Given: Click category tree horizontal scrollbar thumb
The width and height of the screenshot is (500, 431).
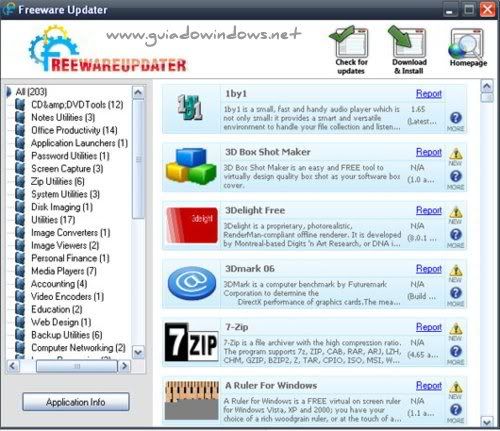Looking at the screenshot, I should (77, 366).
